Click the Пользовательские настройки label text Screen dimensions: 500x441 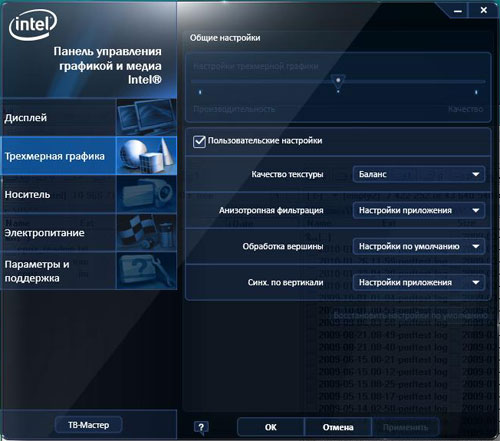point(265,141)
